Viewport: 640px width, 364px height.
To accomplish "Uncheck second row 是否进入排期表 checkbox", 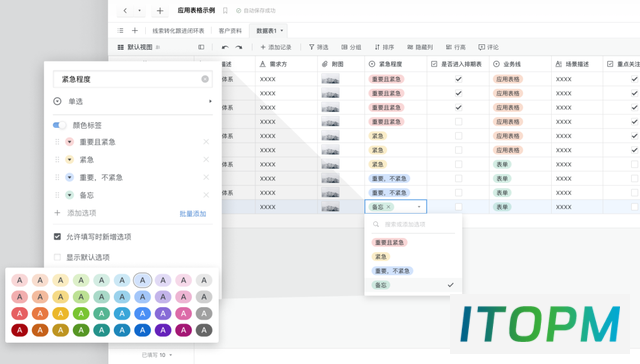I will click(458, 93).
